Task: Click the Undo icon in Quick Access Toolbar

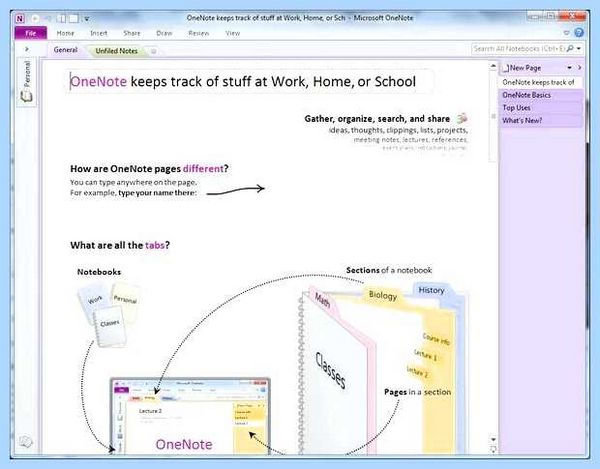Action: click(48, 18)
